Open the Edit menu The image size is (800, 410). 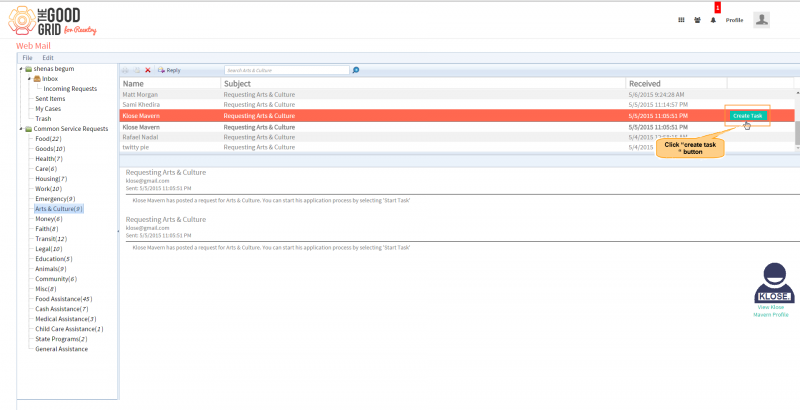(48, 58)
